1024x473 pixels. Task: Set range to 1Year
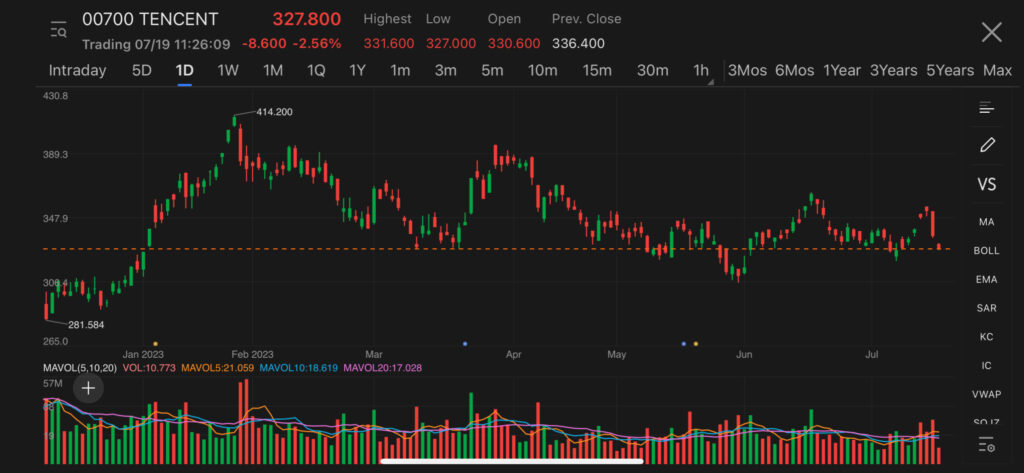coord(842,71)
